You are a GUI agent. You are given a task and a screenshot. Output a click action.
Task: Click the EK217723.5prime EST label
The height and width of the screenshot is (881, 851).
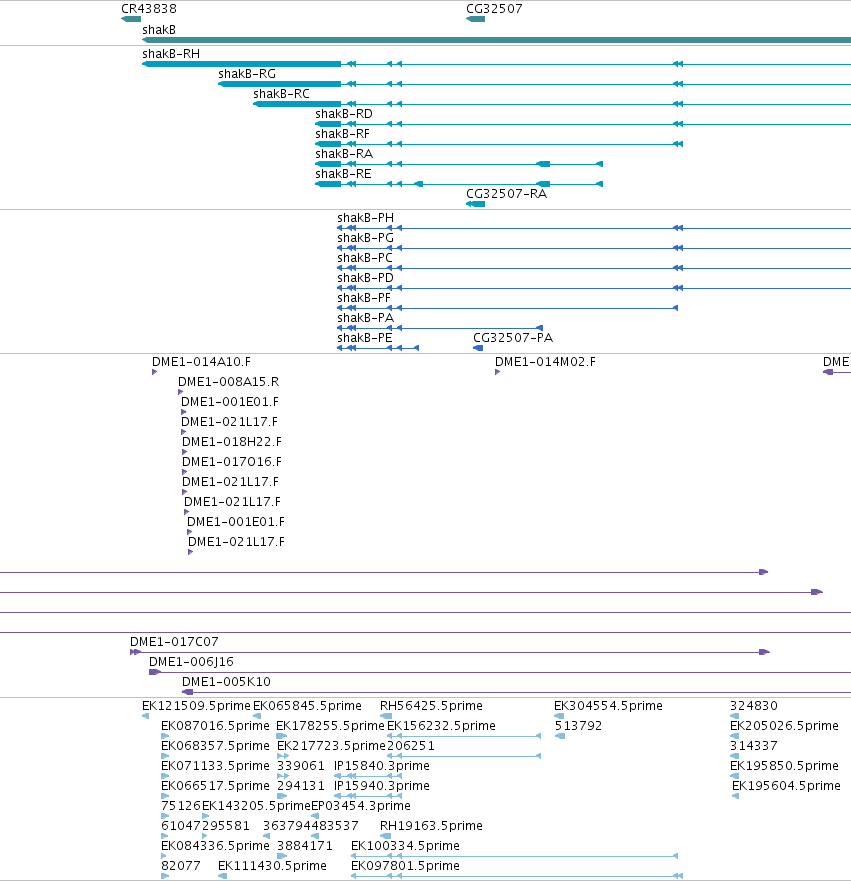(x=331, y=746)
